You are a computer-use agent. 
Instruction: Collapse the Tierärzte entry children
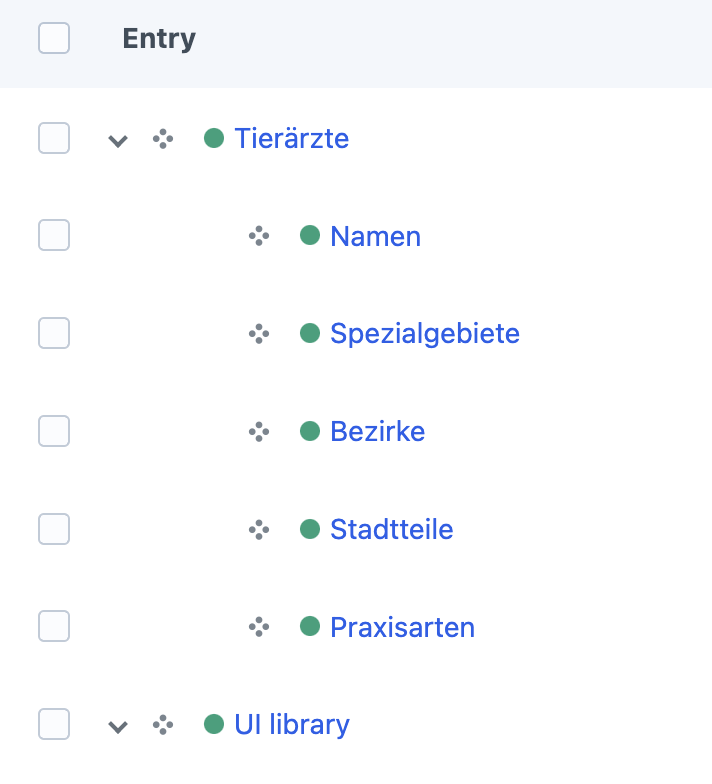click(118, 141)
